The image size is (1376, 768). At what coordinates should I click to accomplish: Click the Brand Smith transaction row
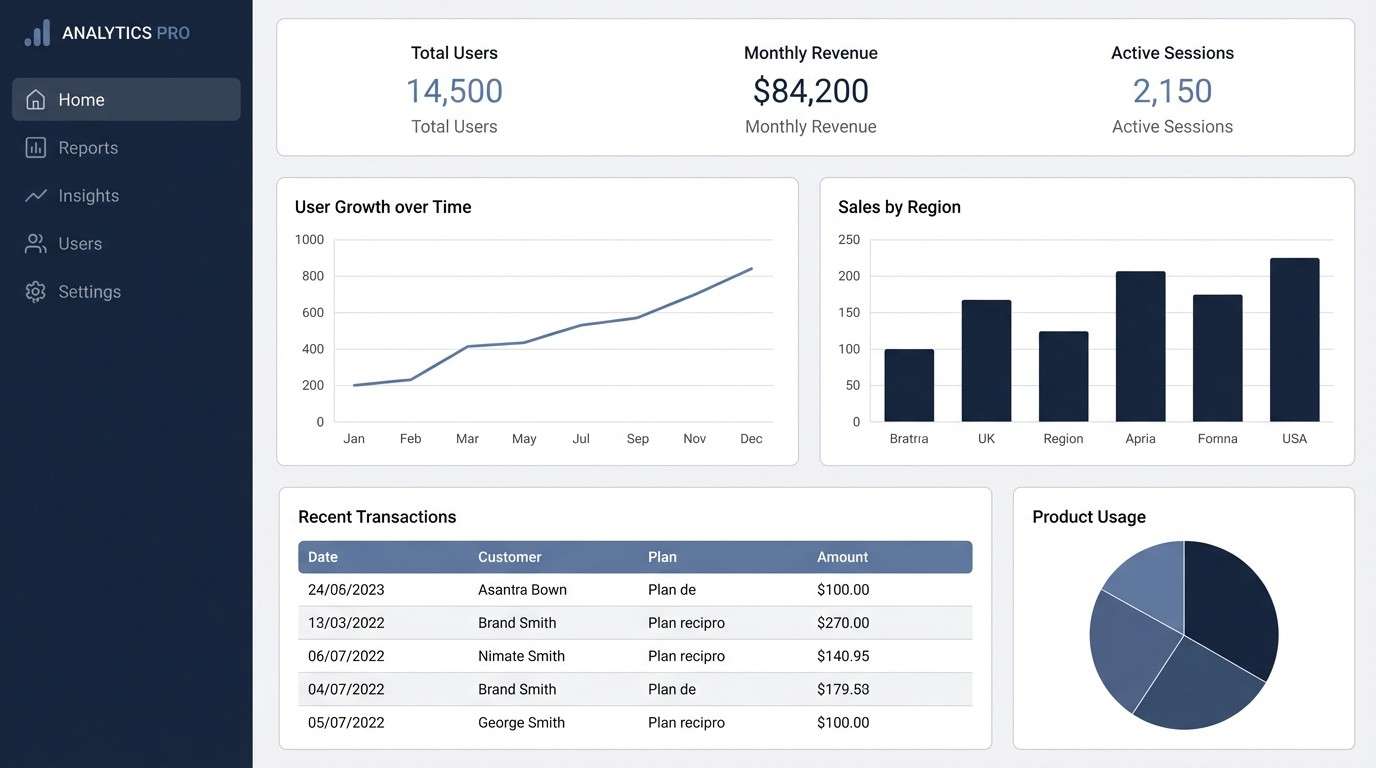(636, 622)
